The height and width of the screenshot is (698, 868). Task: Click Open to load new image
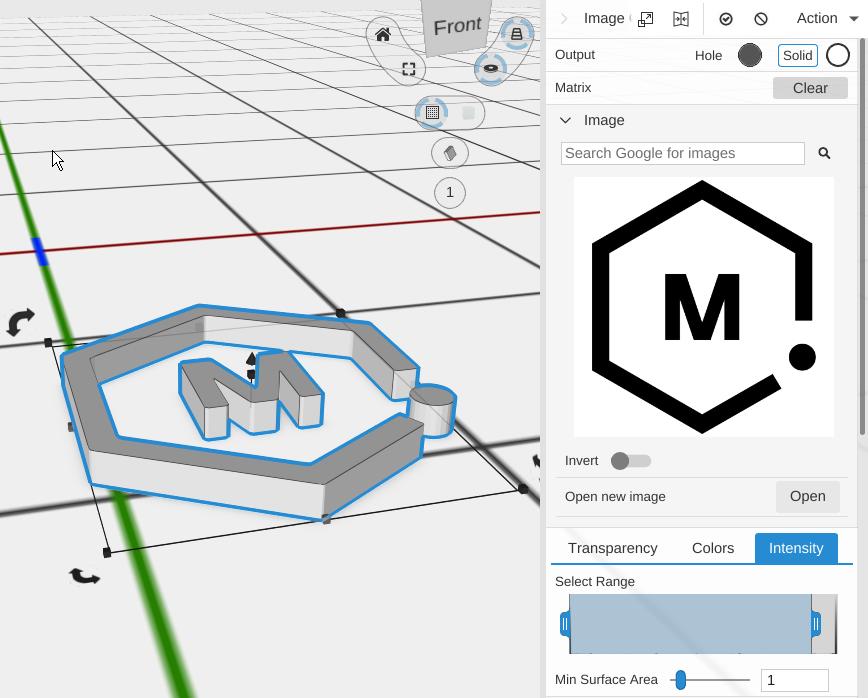[x=807, y=497]
